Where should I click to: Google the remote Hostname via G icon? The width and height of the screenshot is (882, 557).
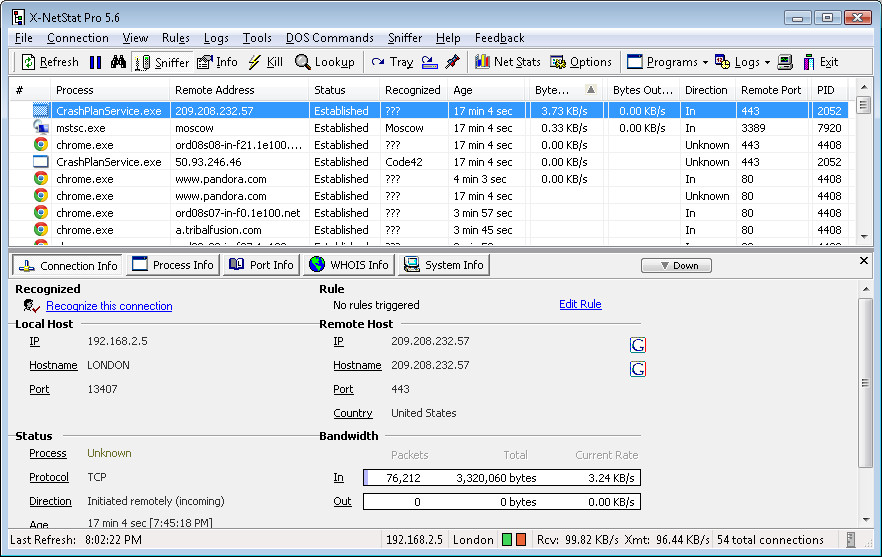(x=638, y=369)
